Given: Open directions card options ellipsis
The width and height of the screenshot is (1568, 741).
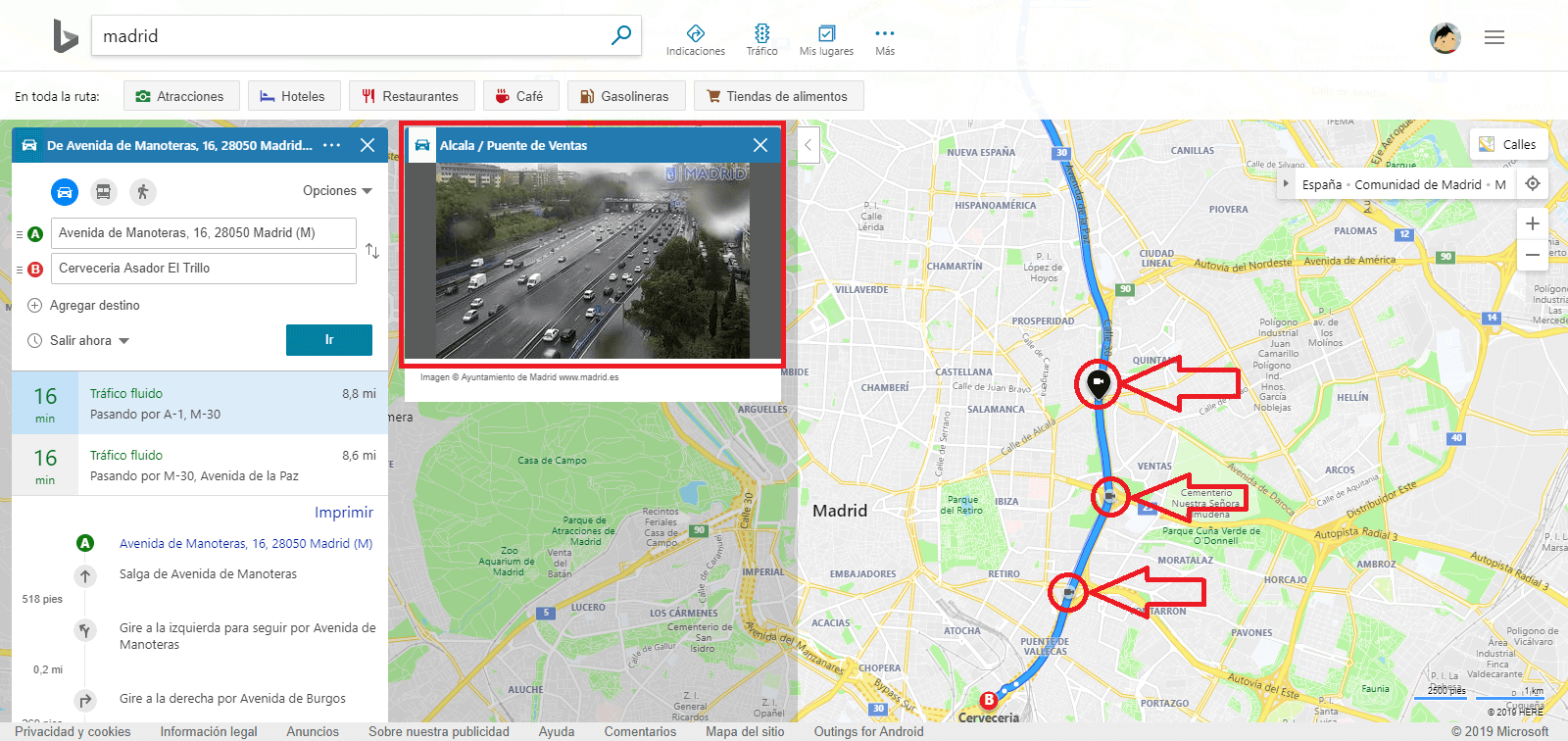Looking at the screenshot, I should pyautogui.click(x=332, y=145).
